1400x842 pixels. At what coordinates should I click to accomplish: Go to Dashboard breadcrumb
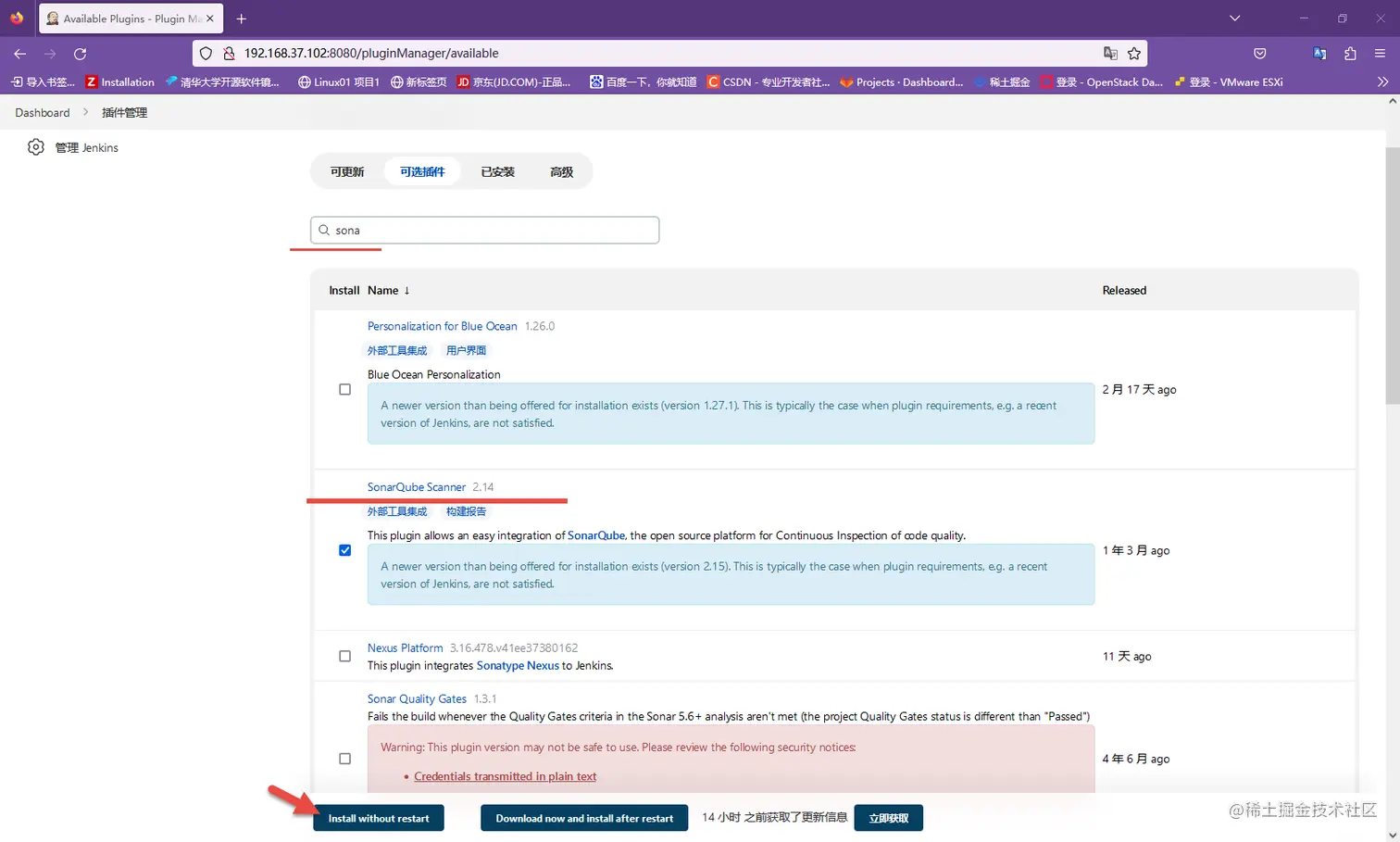click(x=43, y=112)
